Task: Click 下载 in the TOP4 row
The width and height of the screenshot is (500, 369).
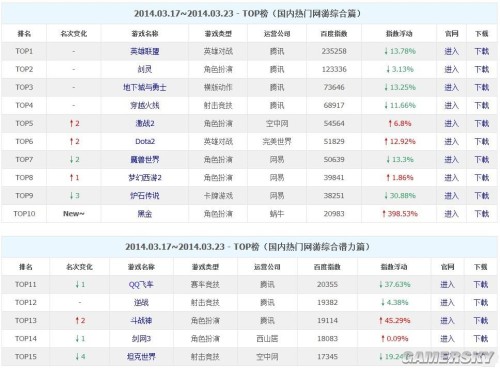Action: point(482,105)
